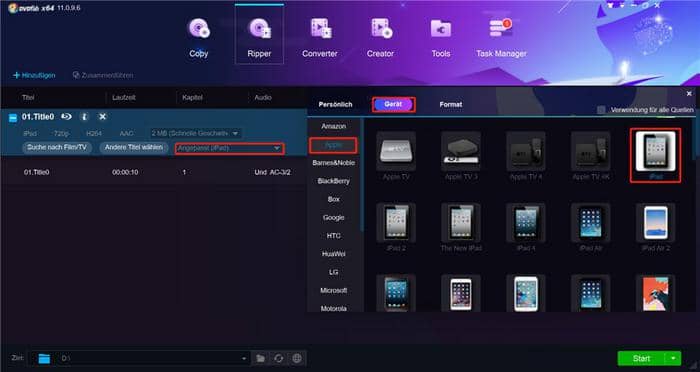The height and width of the screenshot is (372, 700).
Task: Open the Converter module
Action: (320, 38)
